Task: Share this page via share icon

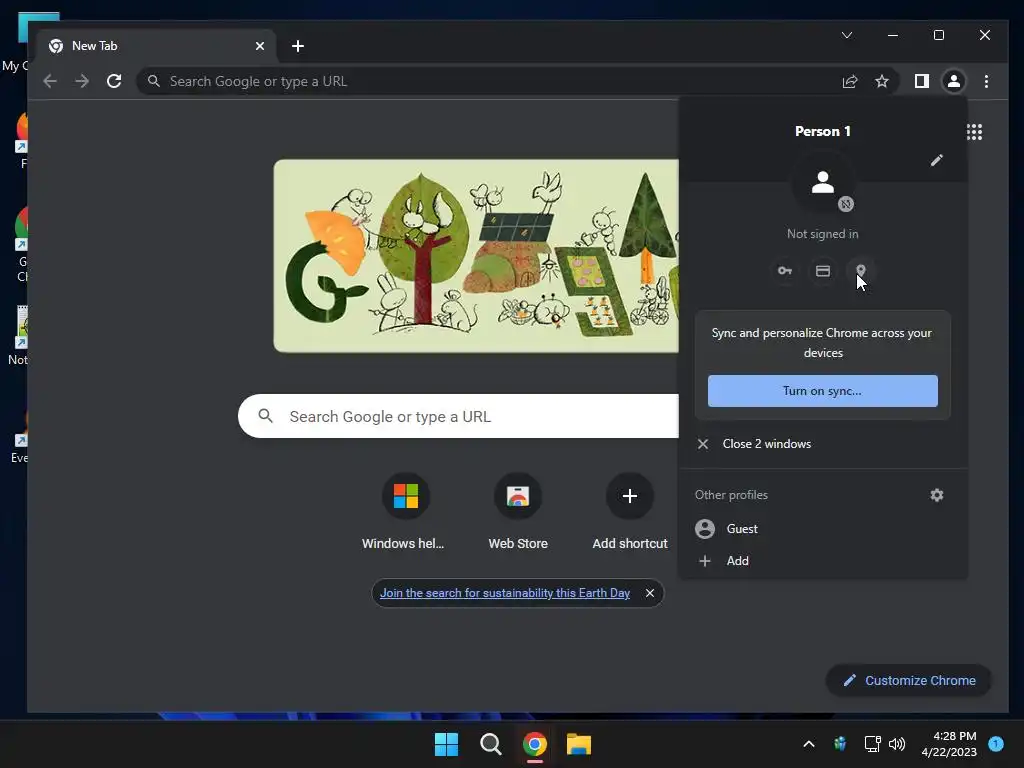Action: tap(850, 81)
